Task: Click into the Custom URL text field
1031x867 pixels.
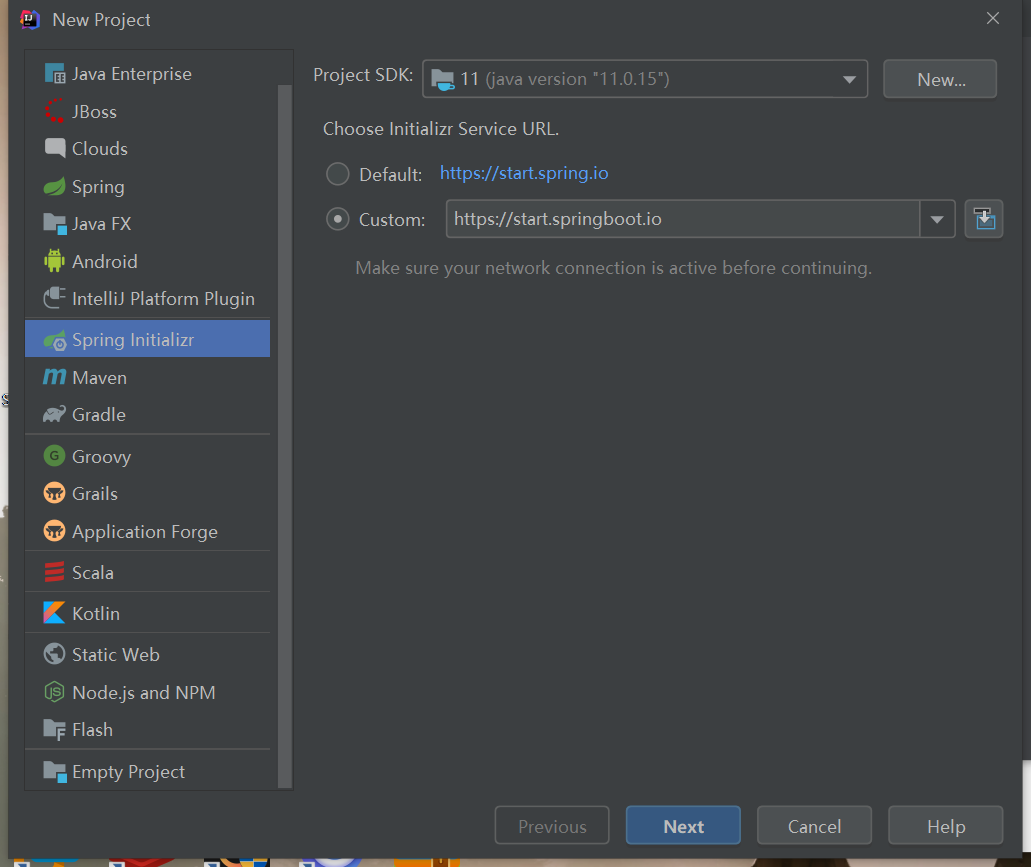Action: [x=682, y=219]
